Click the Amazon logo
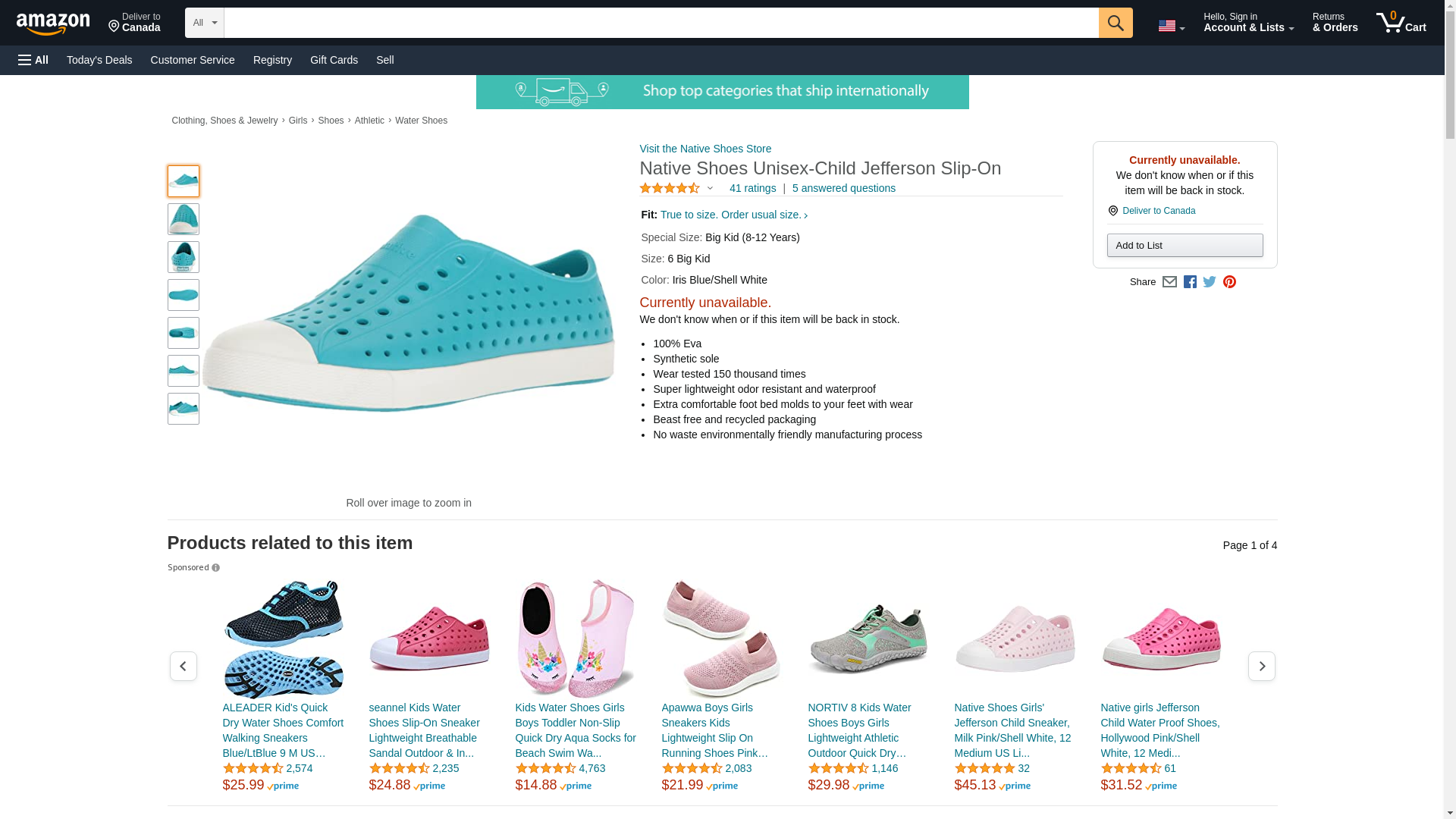This screenshot has width=1456, height=819. pos(53,24)
